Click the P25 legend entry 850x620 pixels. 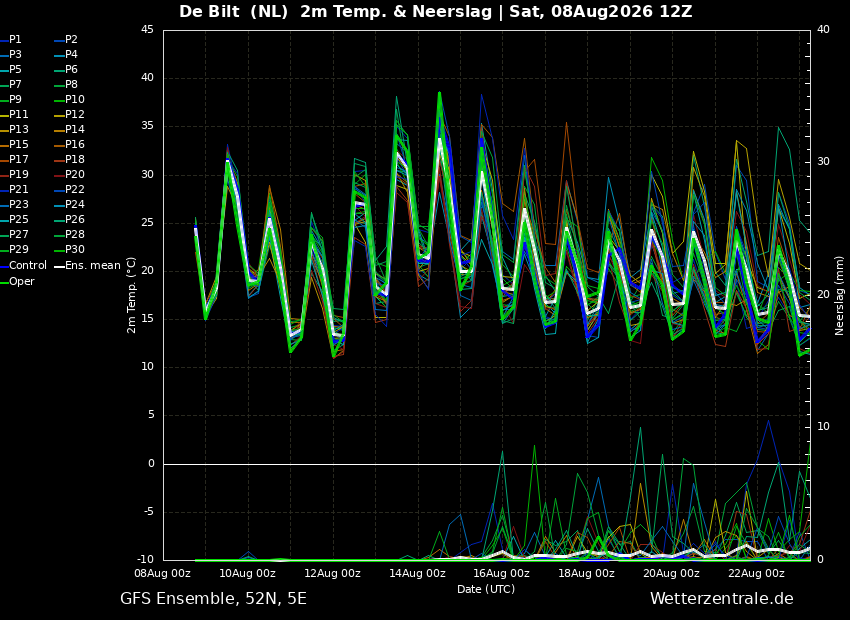click(14, 219)
